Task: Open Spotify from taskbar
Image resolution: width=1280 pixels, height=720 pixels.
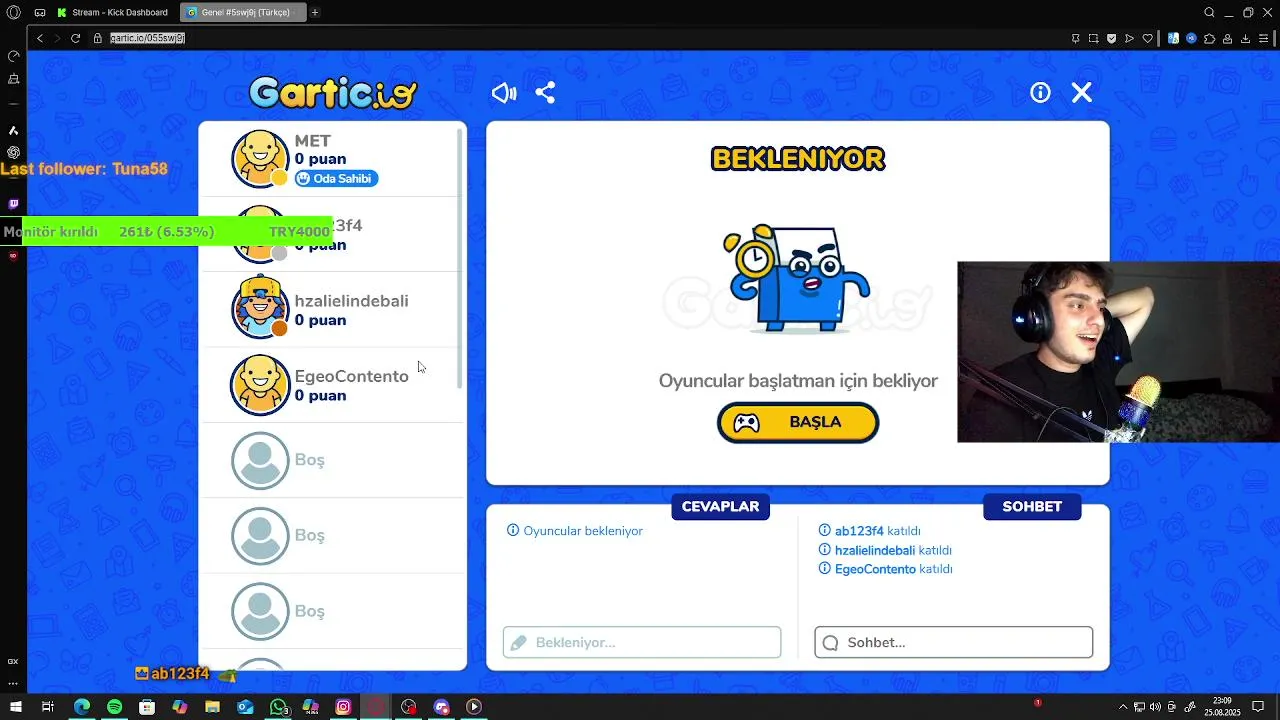Action: [114, 707]
